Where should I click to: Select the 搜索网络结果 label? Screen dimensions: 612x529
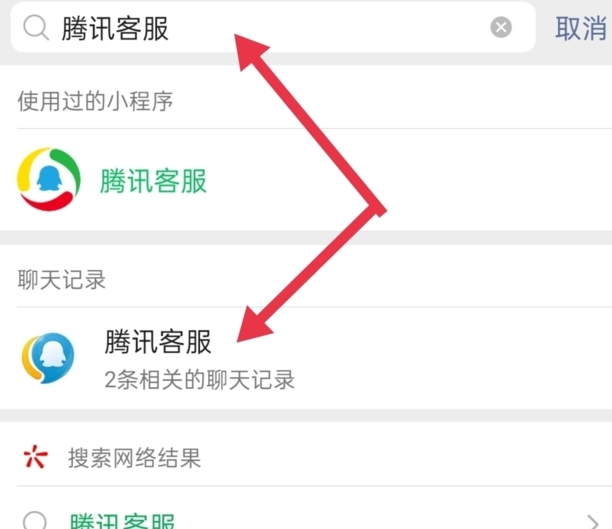(x=134, y=458)
